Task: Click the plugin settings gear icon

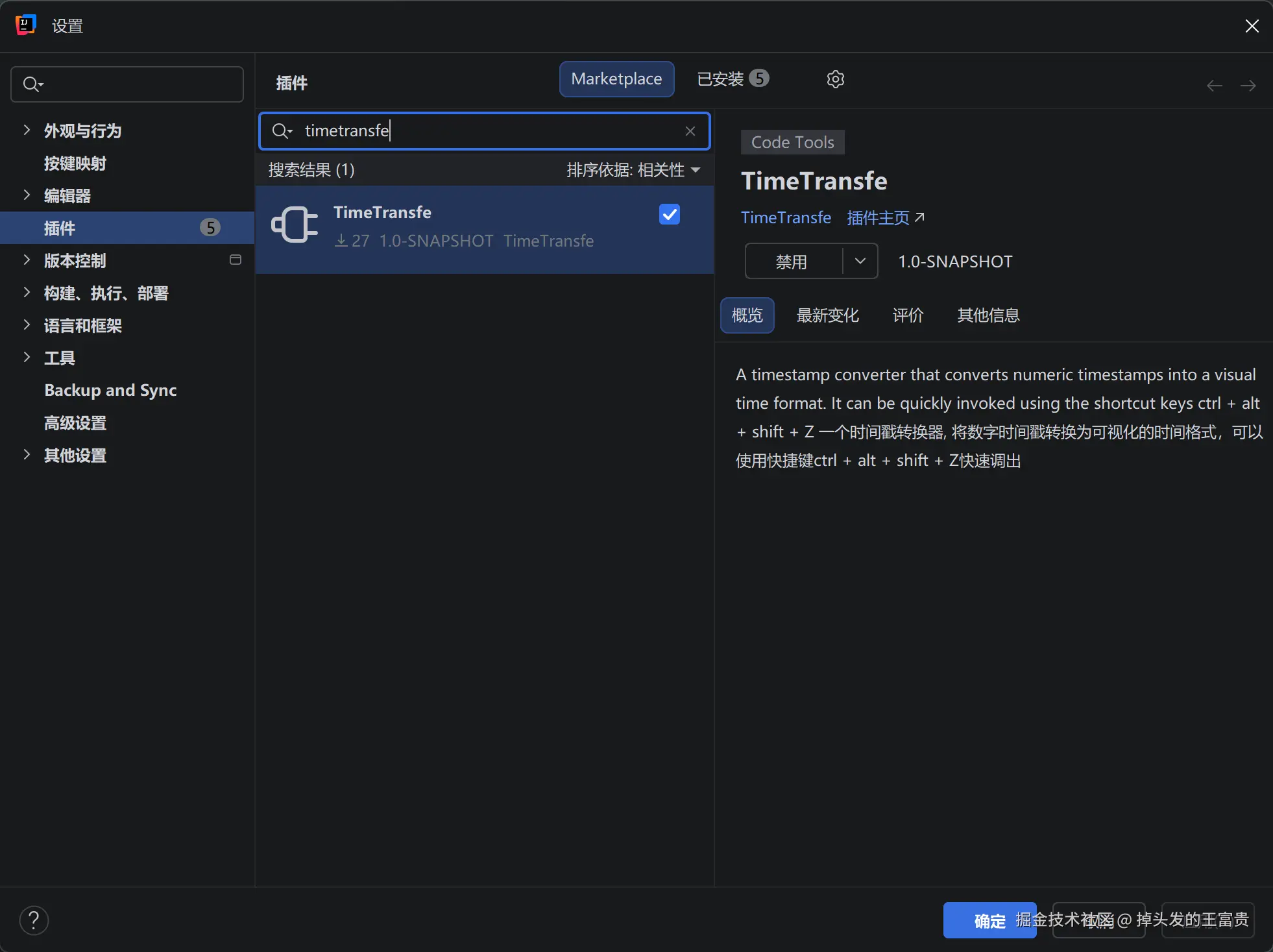Action: (835, 79)
